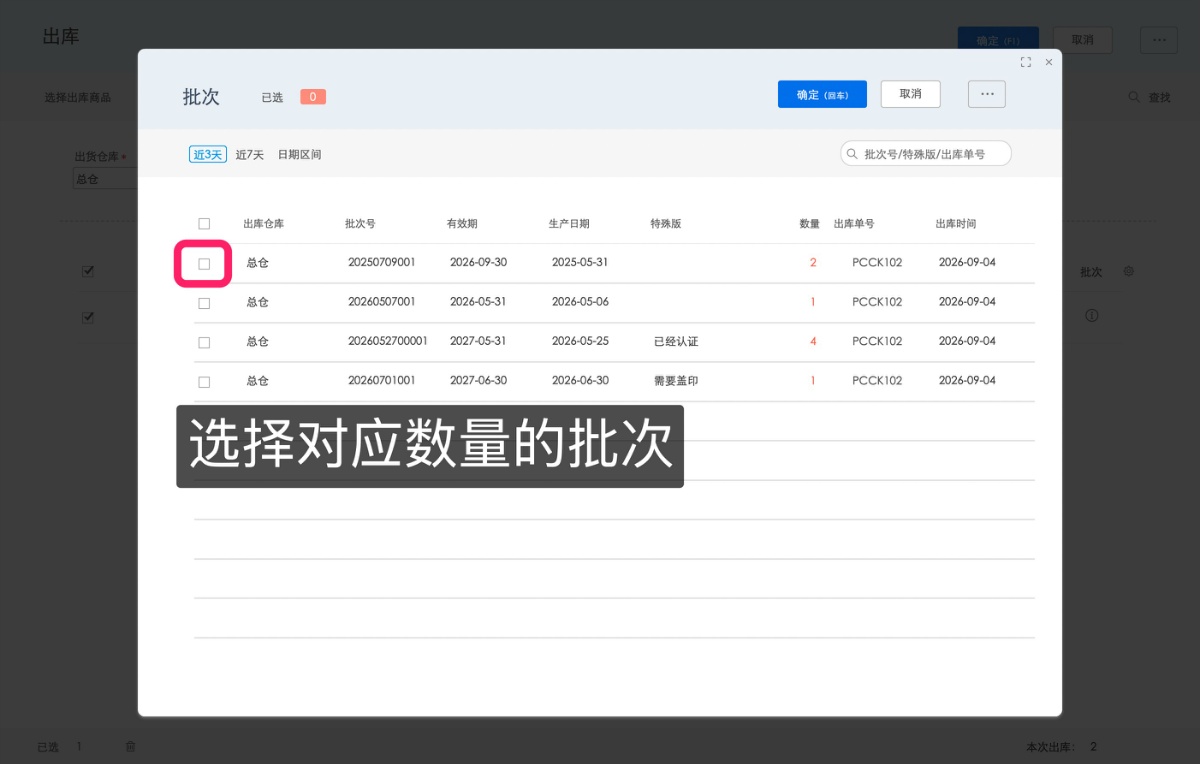The width and height of the screenshot is (1200, 764).
Task: Click the 特殊版 column header
Action: (666, 224)
